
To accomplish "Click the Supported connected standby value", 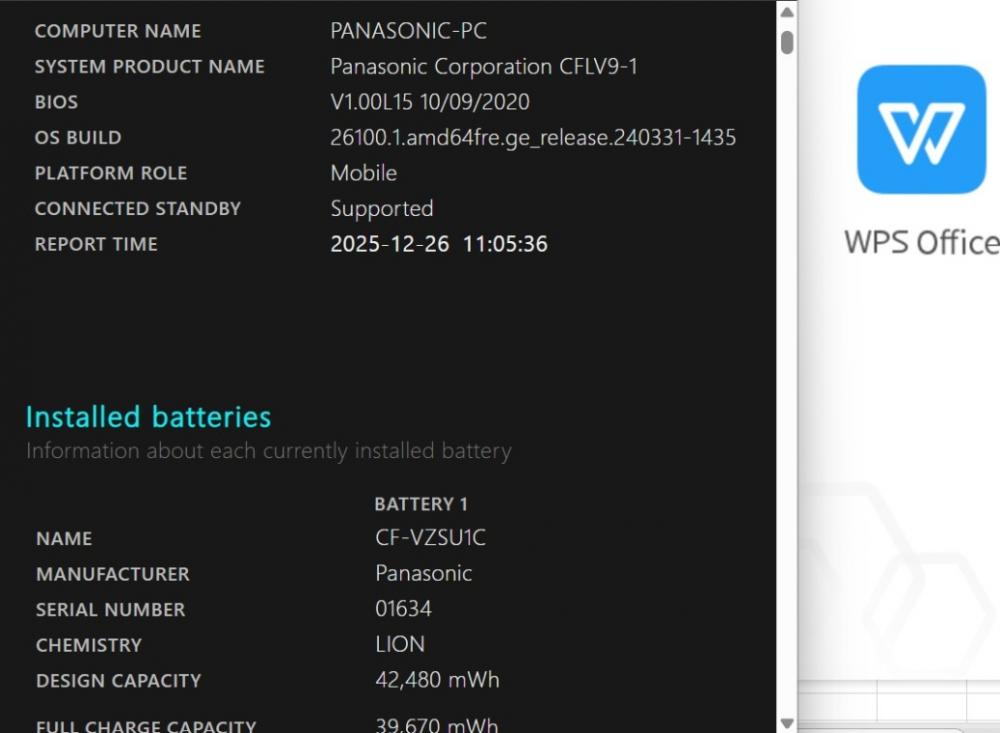I will [381, 209].
